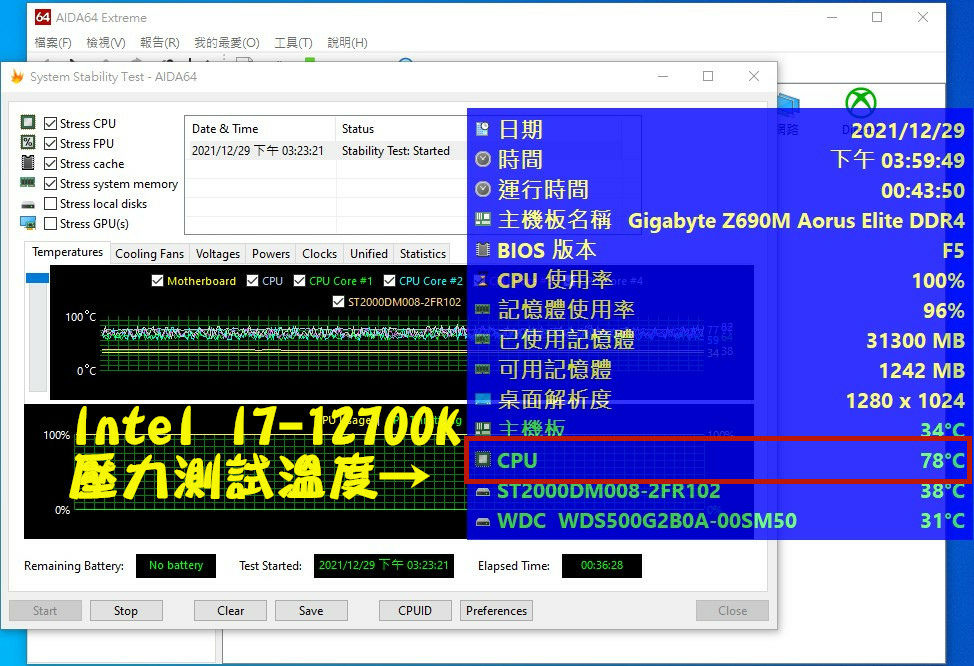
Task: Click the dark chip icon beside Stress cache
Action: [x=28, y=163]
